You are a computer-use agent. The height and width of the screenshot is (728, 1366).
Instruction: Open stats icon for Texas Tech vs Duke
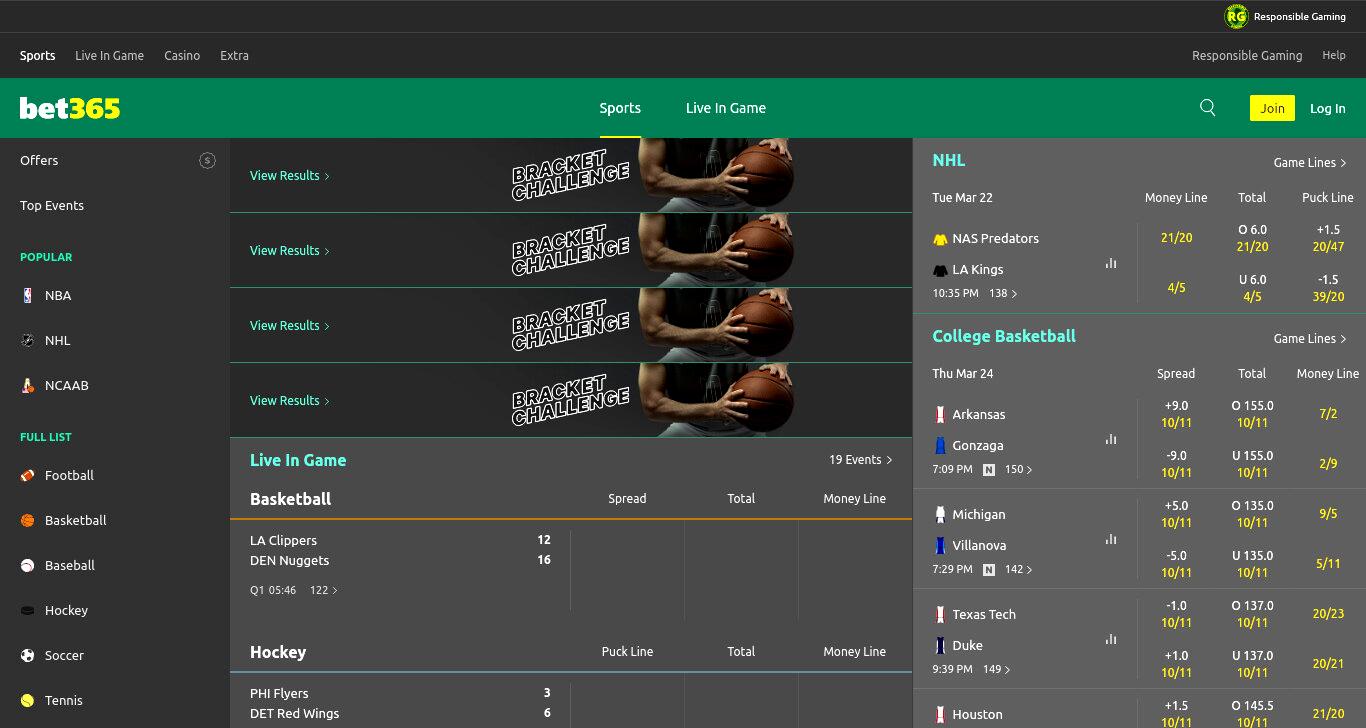coord(1111,639)
